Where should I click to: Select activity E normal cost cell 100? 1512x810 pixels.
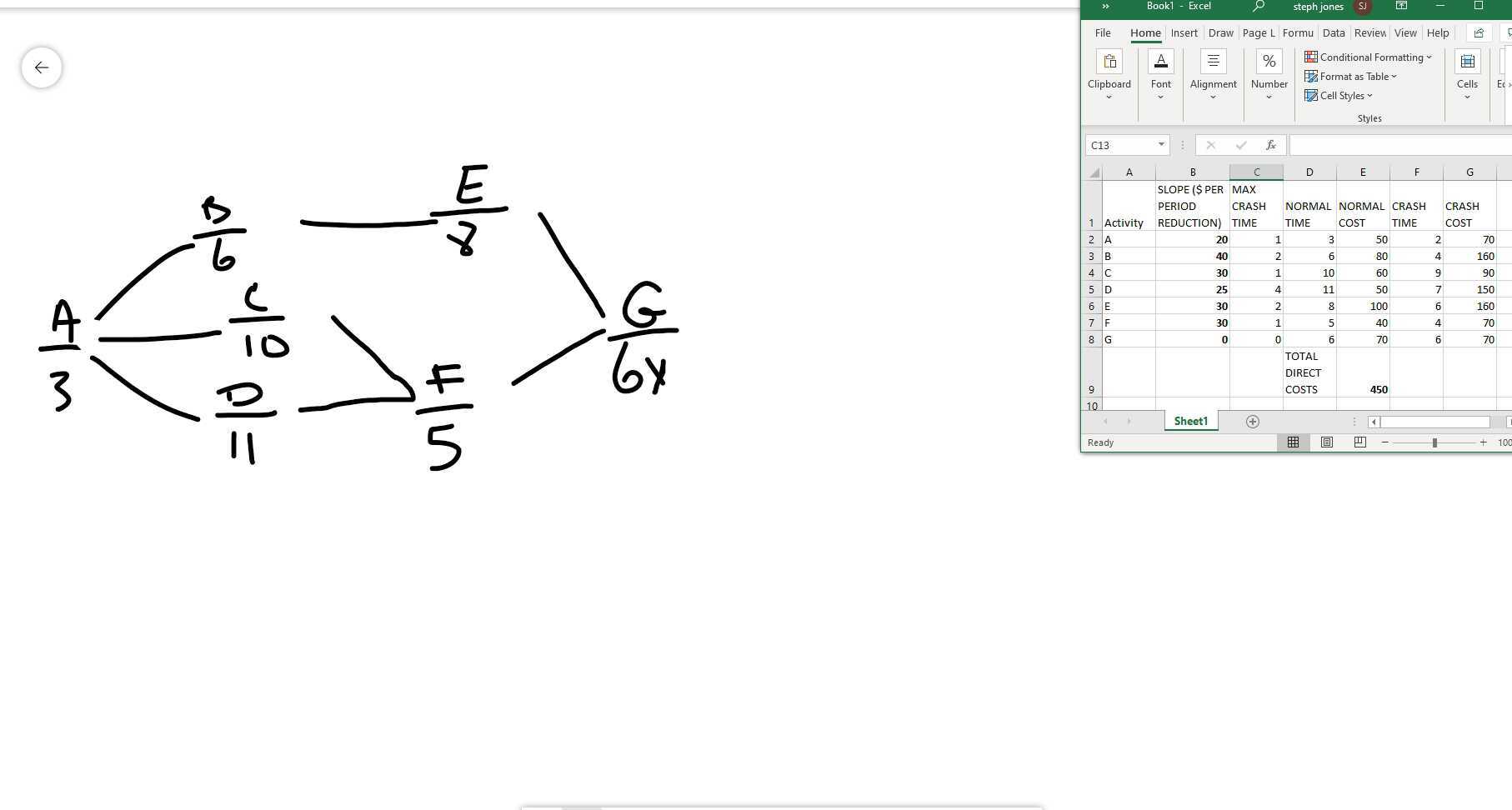coord(1363,307)
